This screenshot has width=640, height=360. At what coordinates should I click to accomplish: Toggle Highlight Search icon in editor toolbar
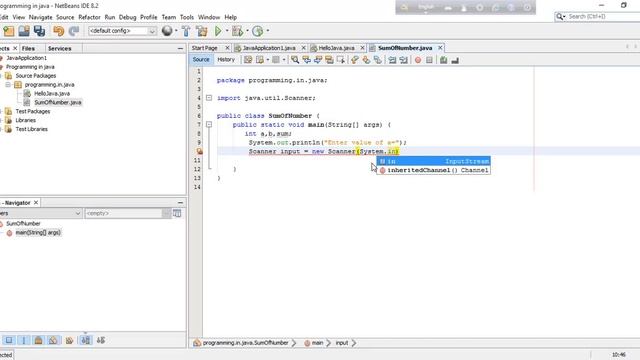coord(329,60)
